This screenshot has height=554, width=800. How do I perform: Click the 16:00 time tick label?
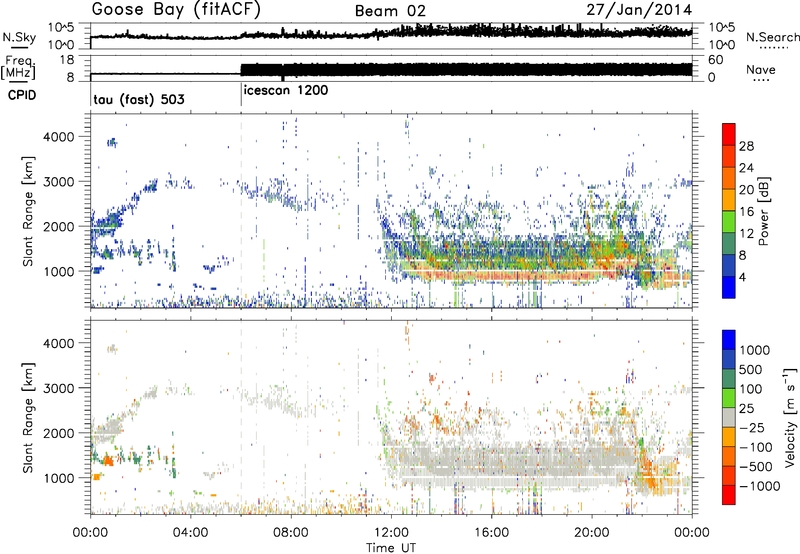click(x=491, y=533)
